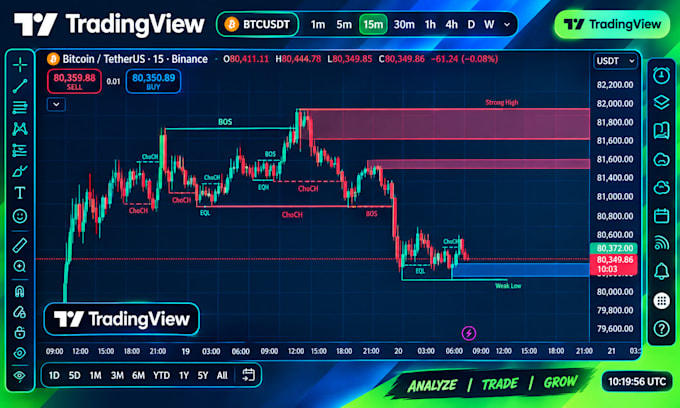Set range to YTD
The width and height of the screenshot is (680, 408).
(x=161, y=375)
